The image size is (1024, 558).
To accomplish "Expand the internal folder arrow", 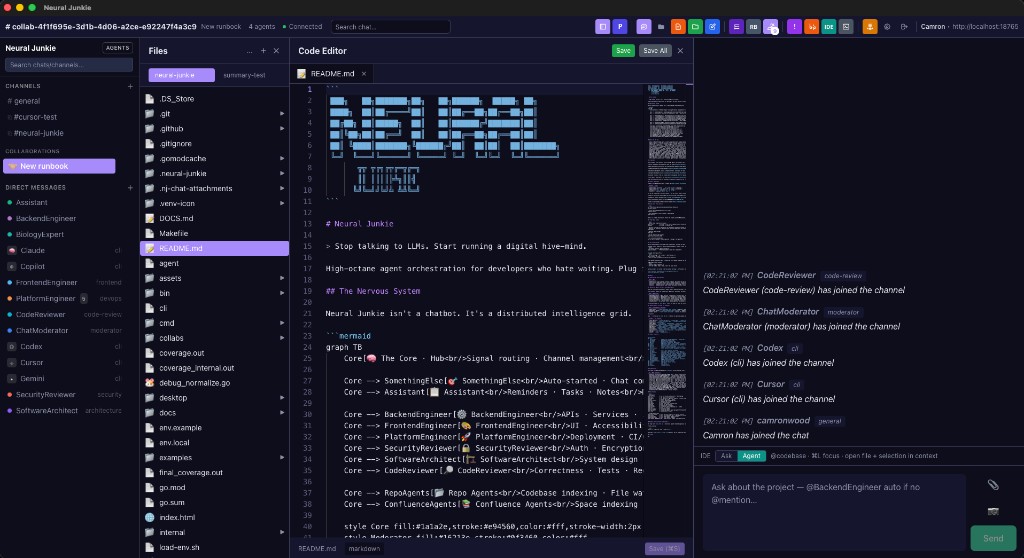I will click(282, 533).
